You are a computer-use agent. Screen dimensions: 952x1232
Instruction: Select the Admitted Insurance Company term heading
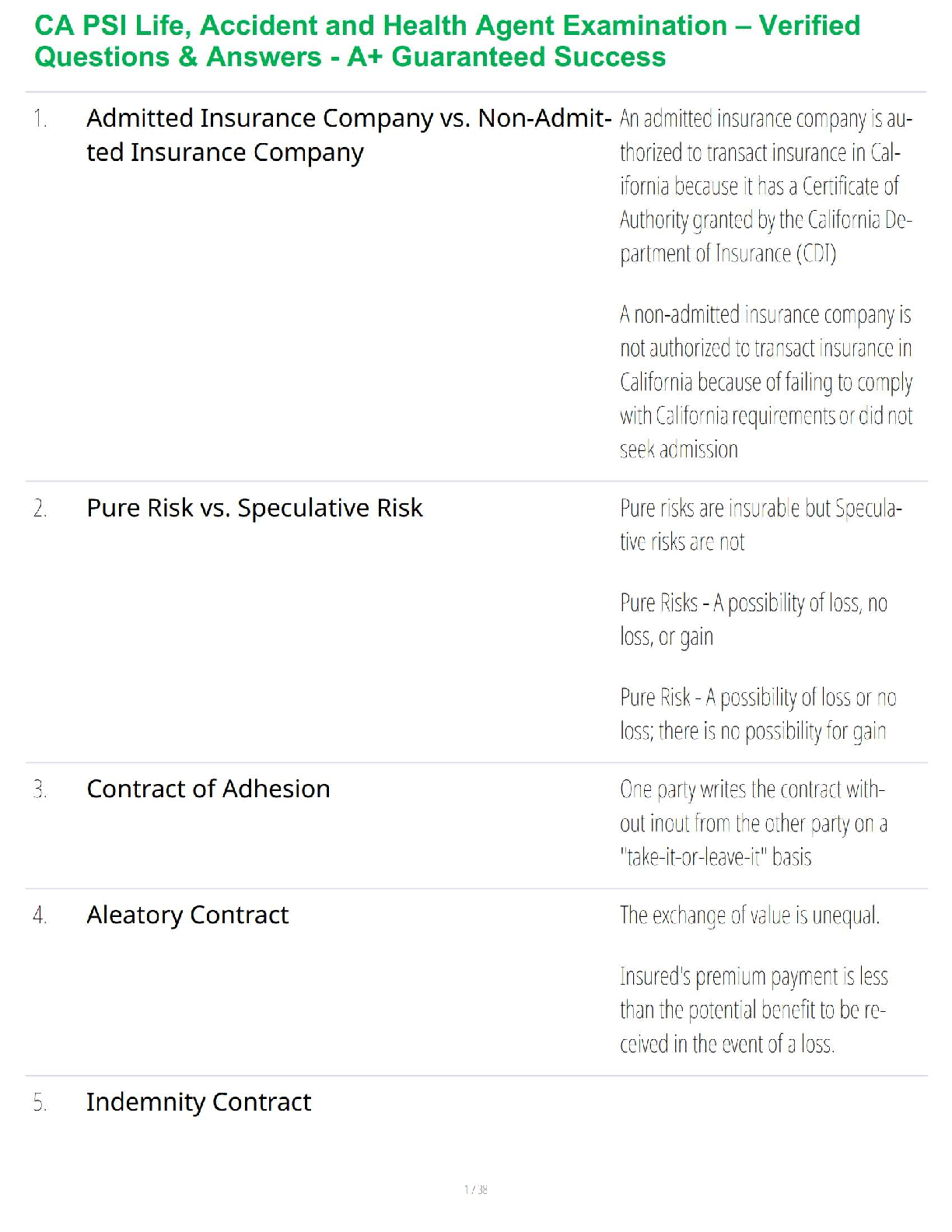point(348,135)
